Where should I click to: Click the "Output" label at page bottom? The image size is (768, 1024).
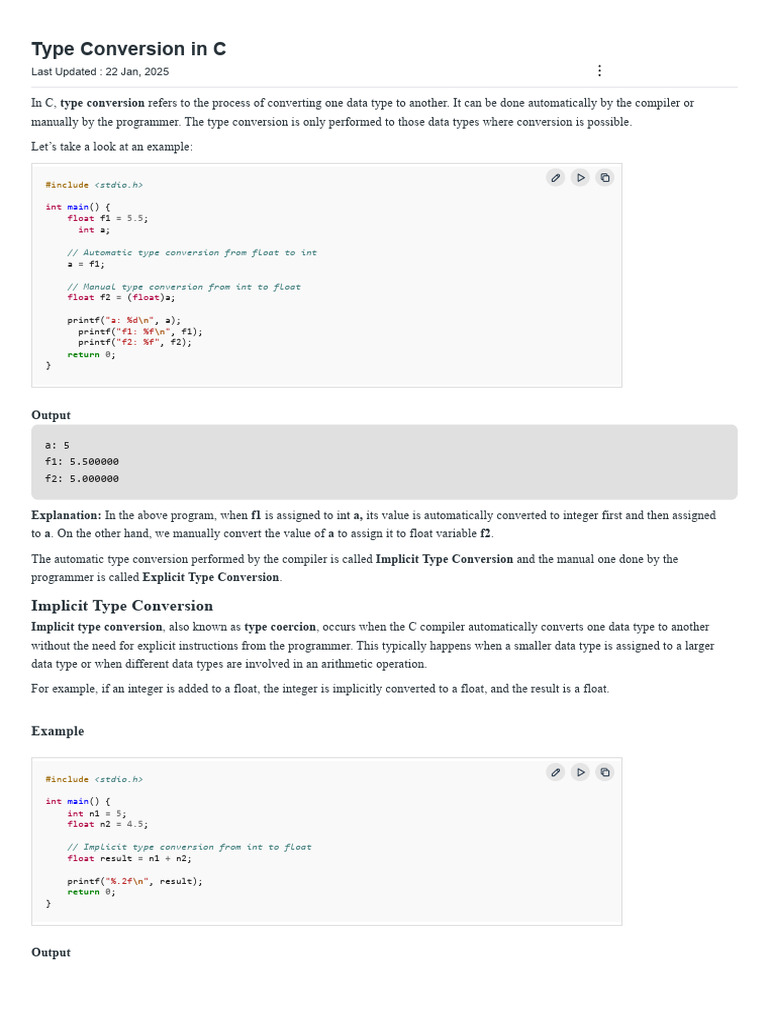point(51,953)
